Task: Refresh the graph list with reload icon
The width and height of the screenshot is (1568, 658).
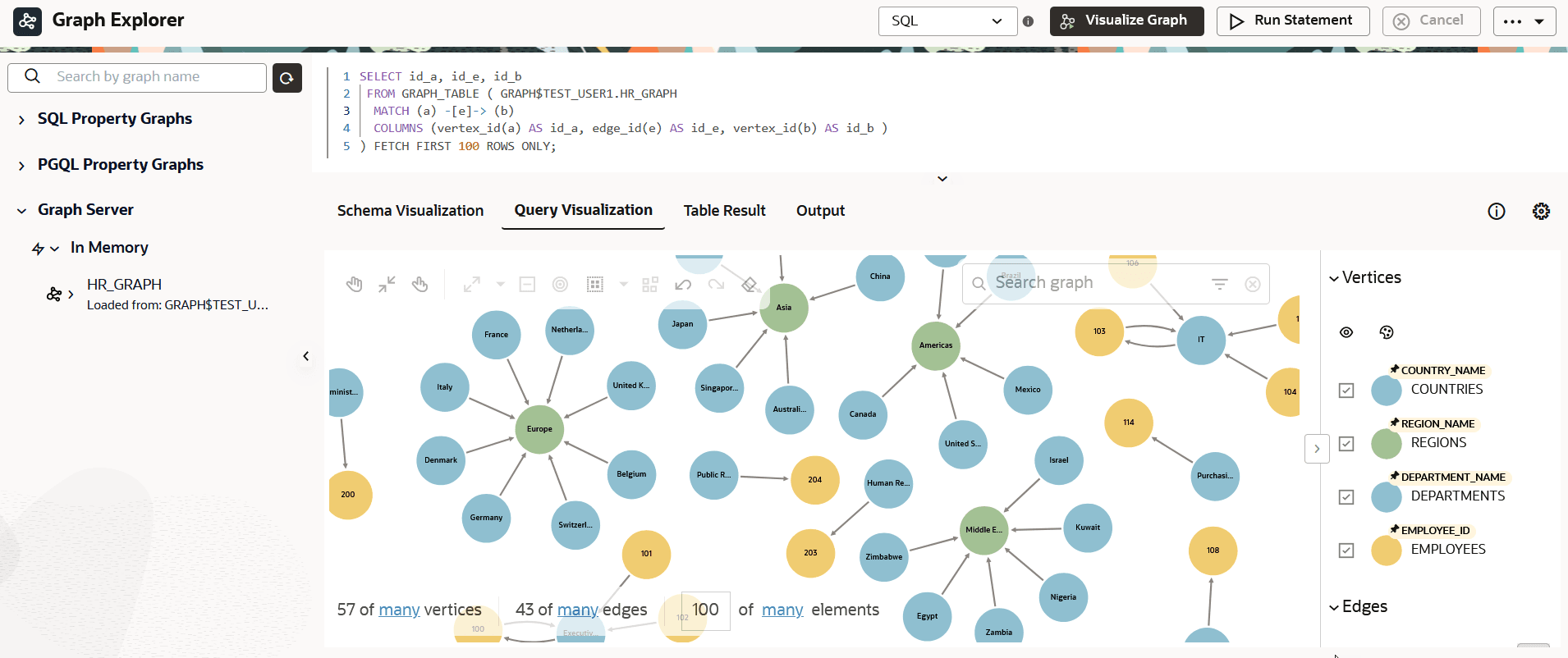Action: point(287,78)
